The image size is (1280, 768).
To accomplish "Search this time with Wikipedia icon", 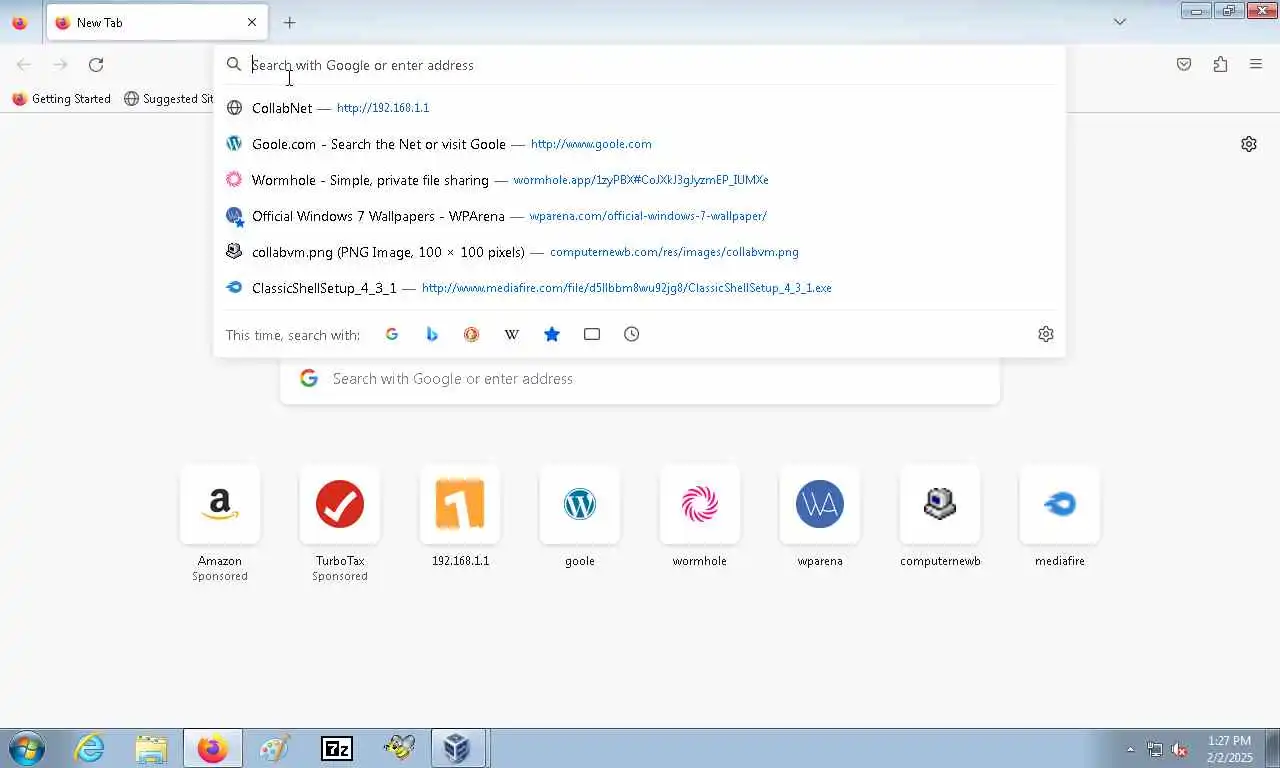I will 511,334.
